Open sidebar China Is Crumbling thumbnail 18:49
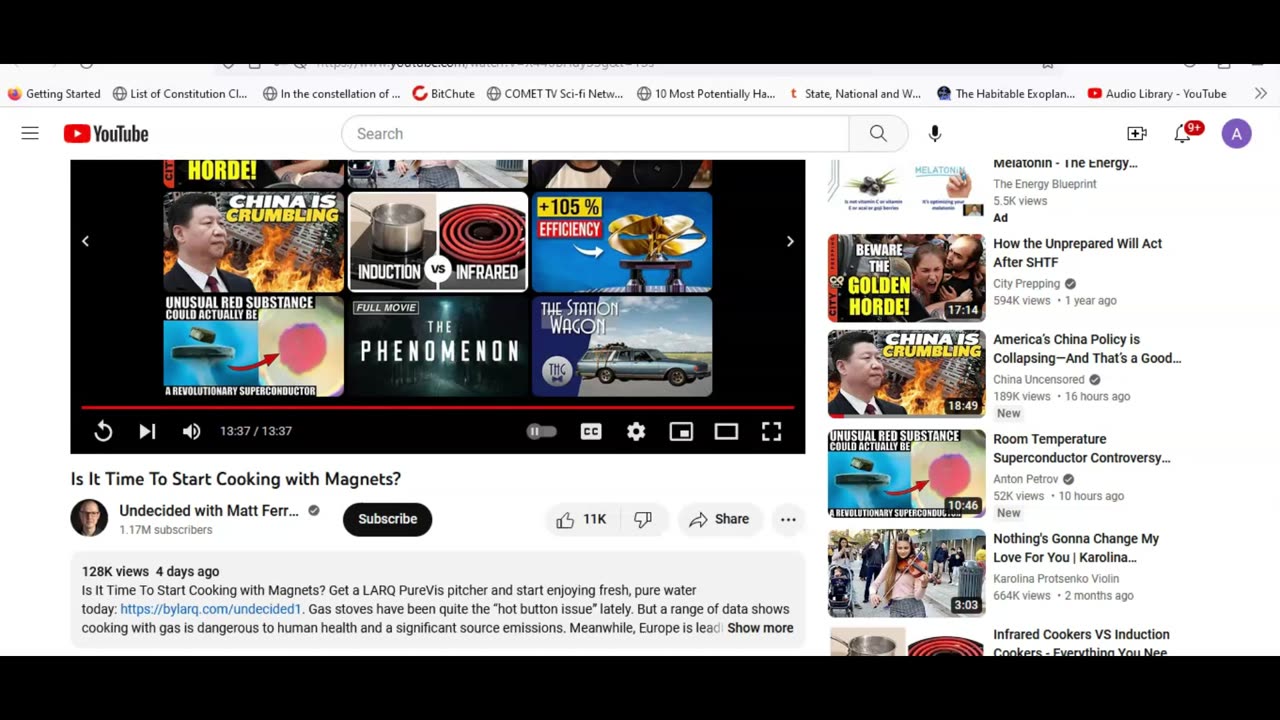Viewport: 1280px width, 720px height. (x=906, y=374)
